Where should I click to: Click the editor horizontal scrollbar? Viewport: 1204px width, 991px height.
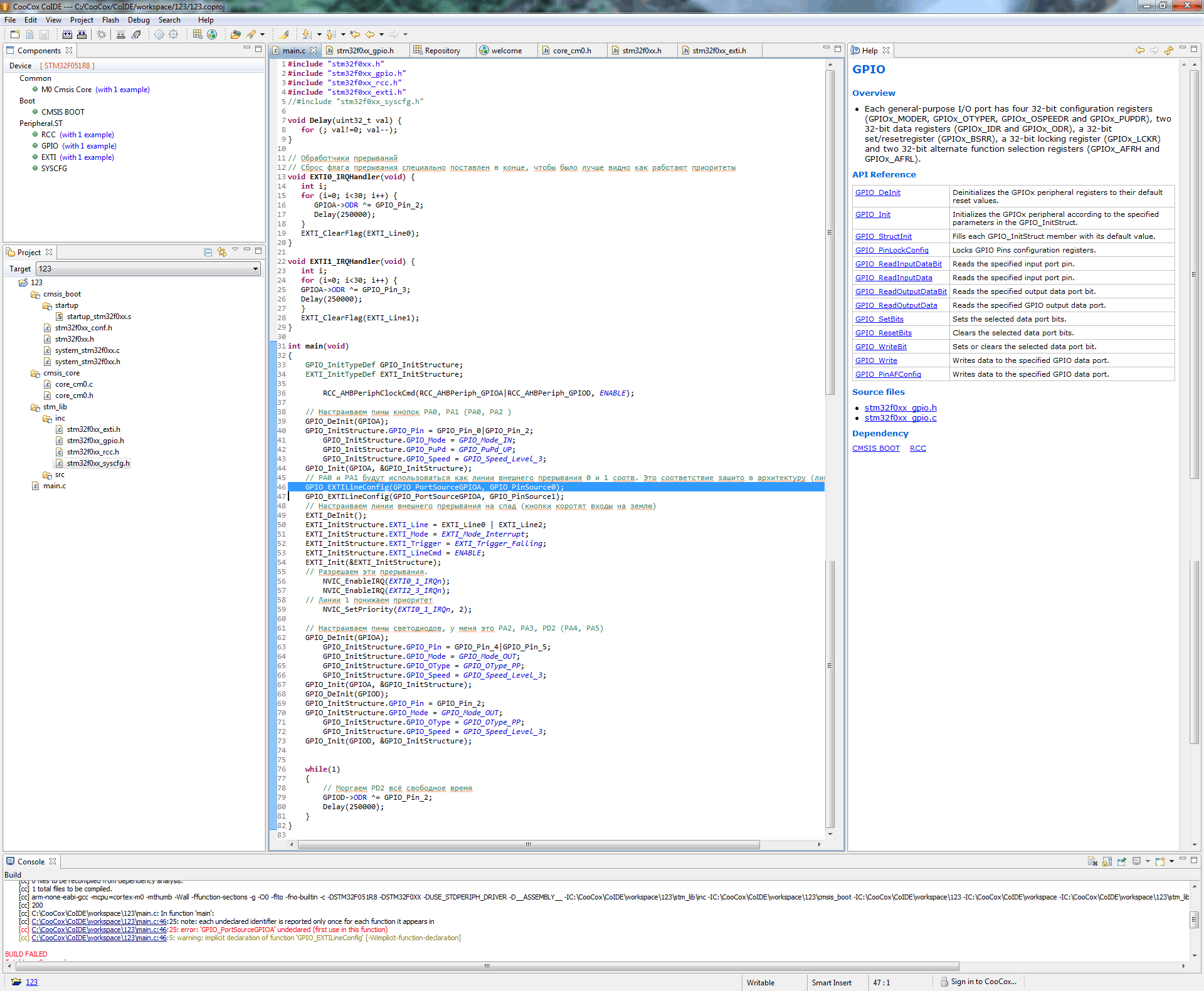click(x=528, y=844)
